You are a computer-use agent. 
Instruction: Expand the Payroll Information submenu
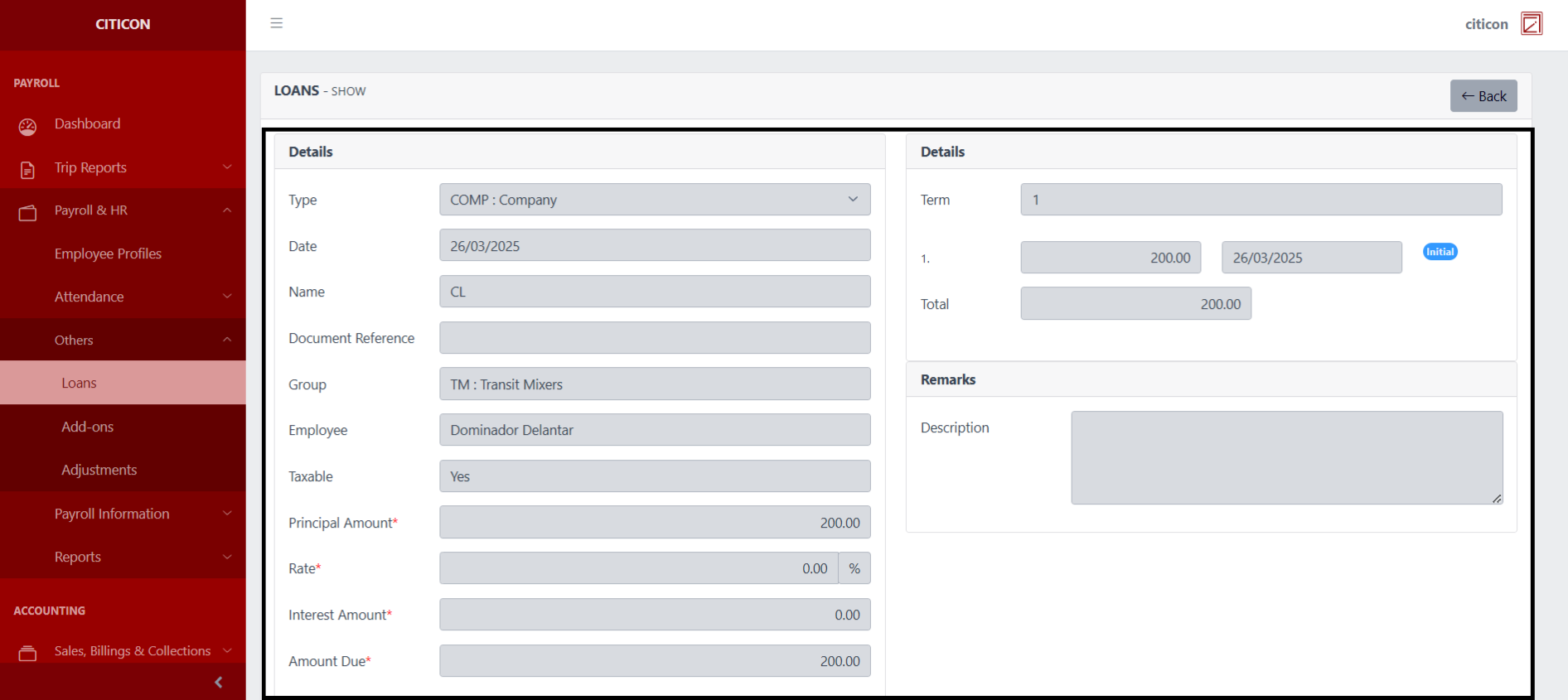[123, 514]
